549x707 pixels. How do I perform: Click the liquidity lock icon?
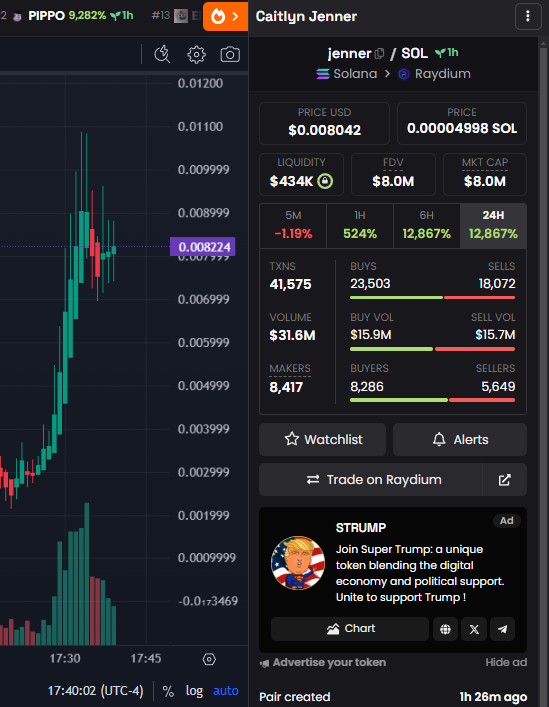pos(325,181)
